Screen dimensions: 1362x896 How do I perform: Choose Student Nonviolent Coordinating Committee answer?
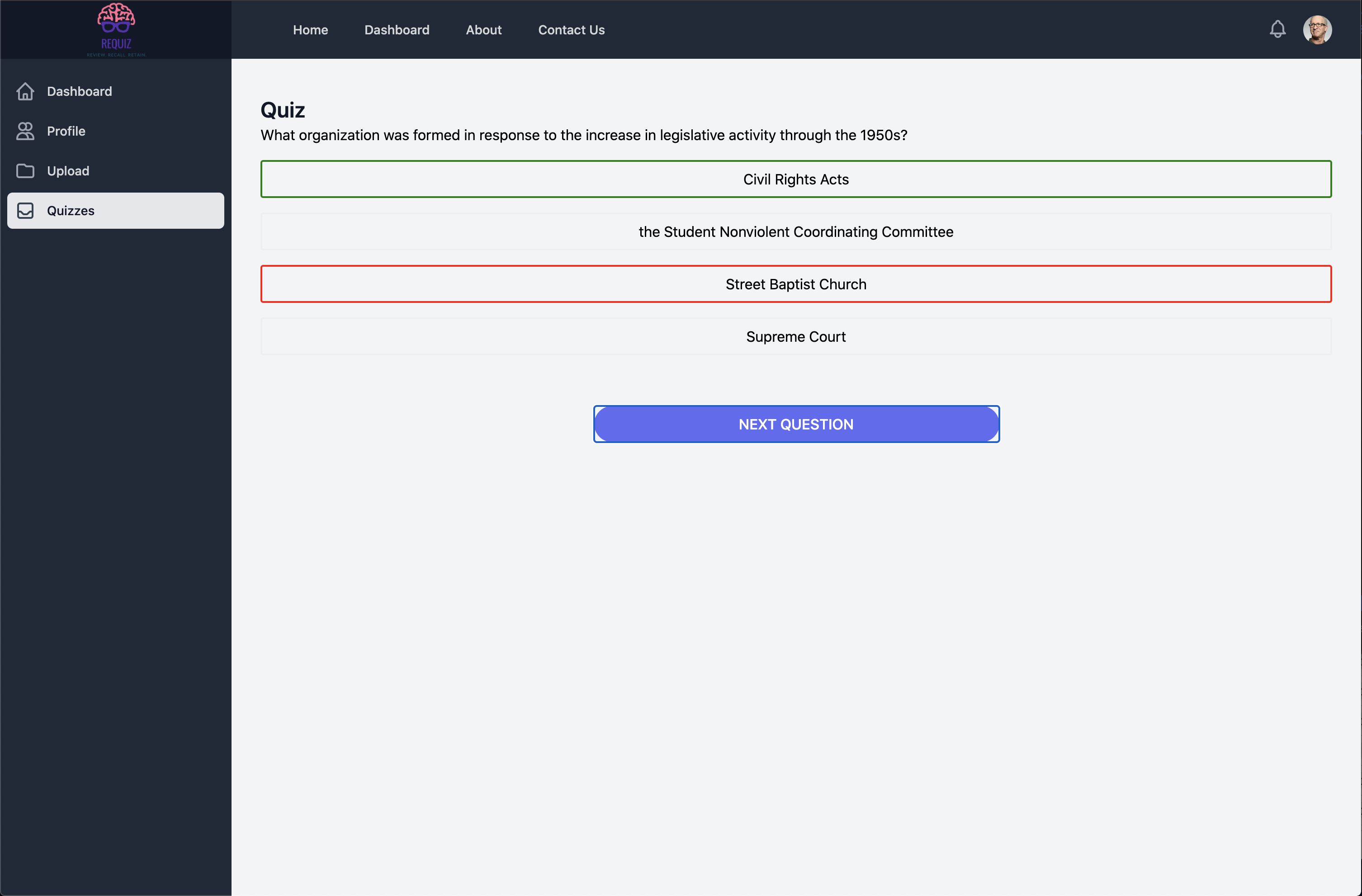point(795,232)
